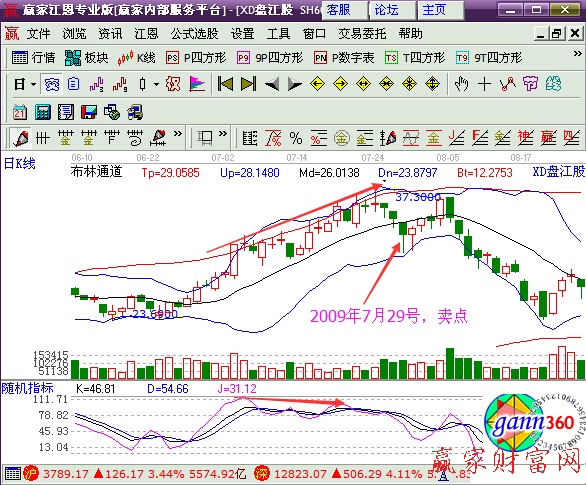The height and width of the screenshot is (485, 586).
Task: Select the vertical lines grid tool
Action: (x=43, y=138)
